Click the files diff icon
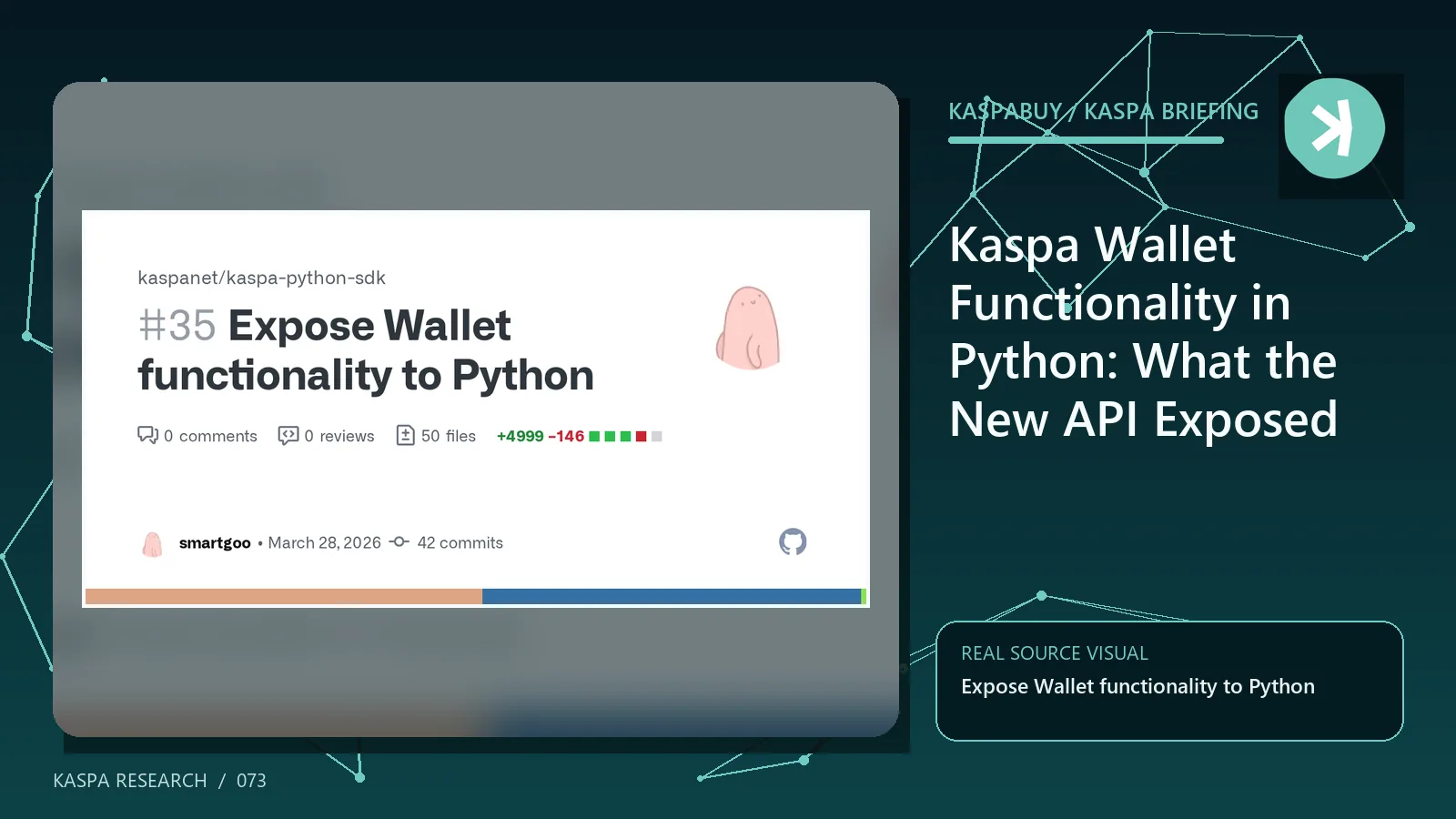 [406, 435]
